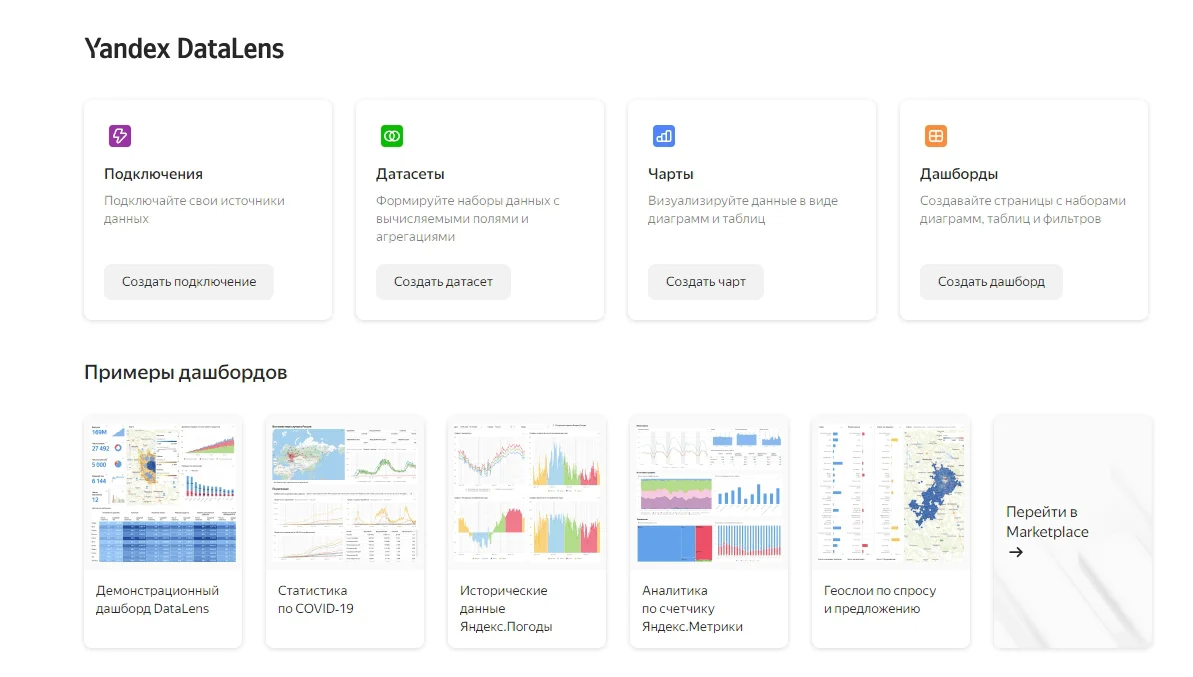The image size is (1193, 677).
Task: Click the green Датасеты icon
Action: point(392,136)
